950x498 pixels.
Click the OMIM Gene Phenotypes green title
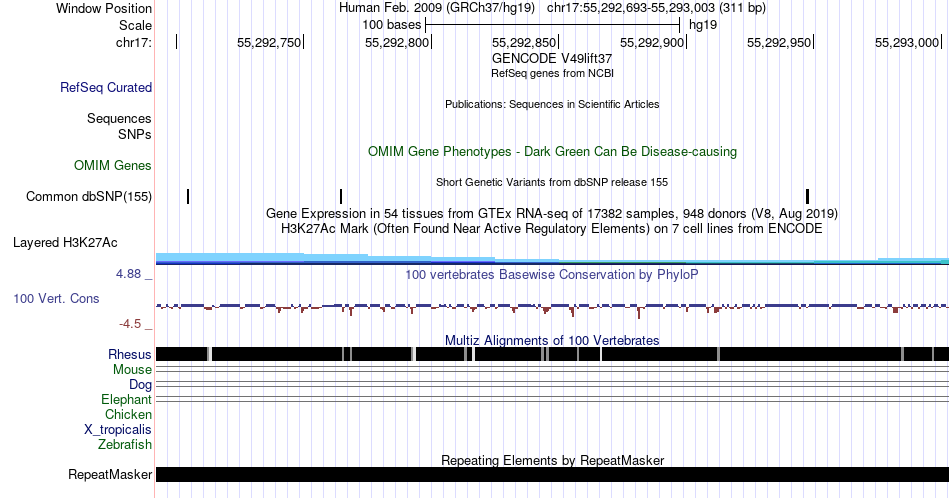(552, 151)
